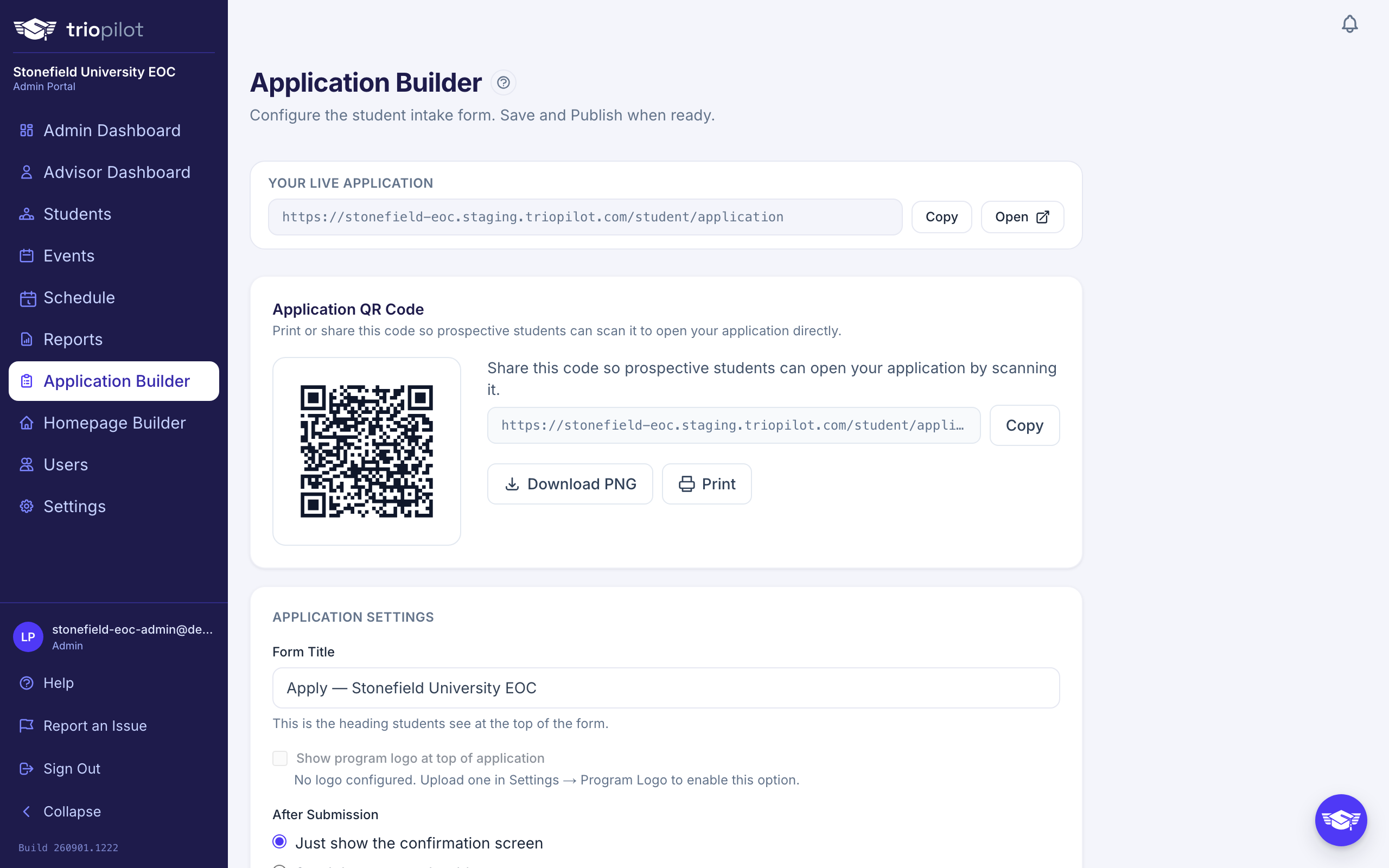Image resolution: width=1389 pixels, height=868 pixels.
Task: Click the printer icon in Print button
Action: tap(686, 484)
